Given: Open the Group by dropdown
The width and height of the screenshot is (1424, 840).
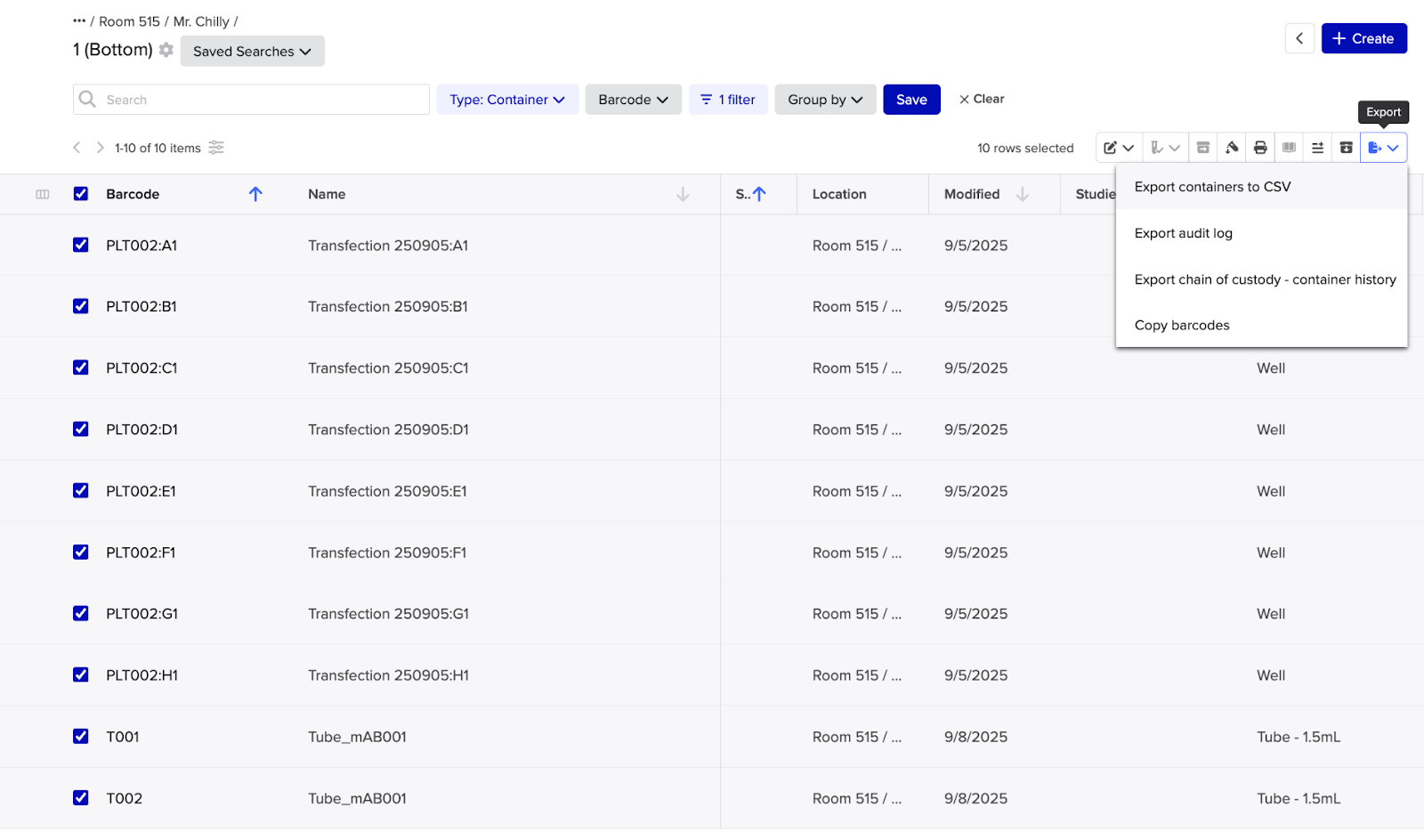Looking at the screenshot, I should click(824, 99).
